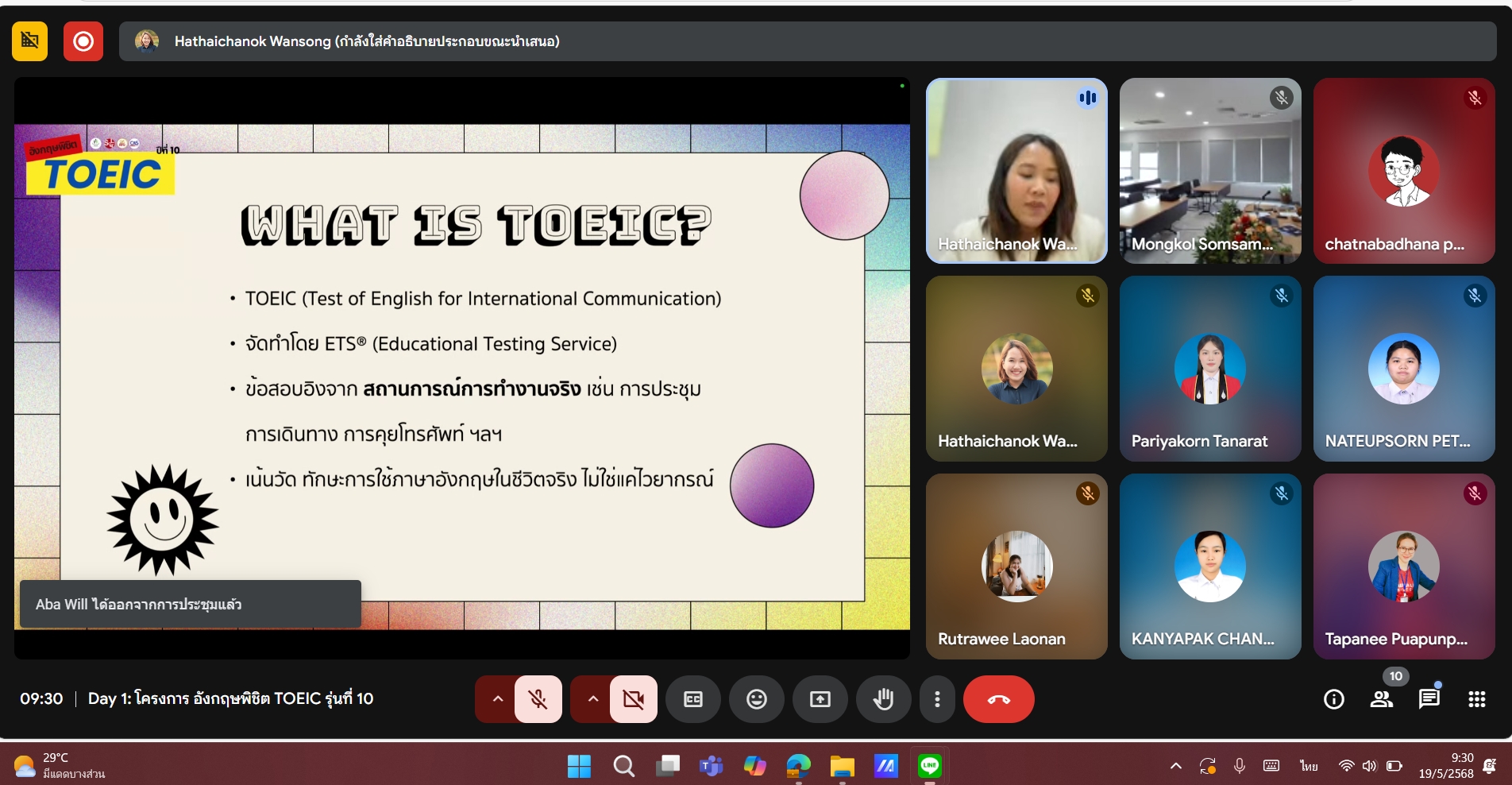Open Windows taskbar Search
1512x785 pixels.
(x=623, y=766)
